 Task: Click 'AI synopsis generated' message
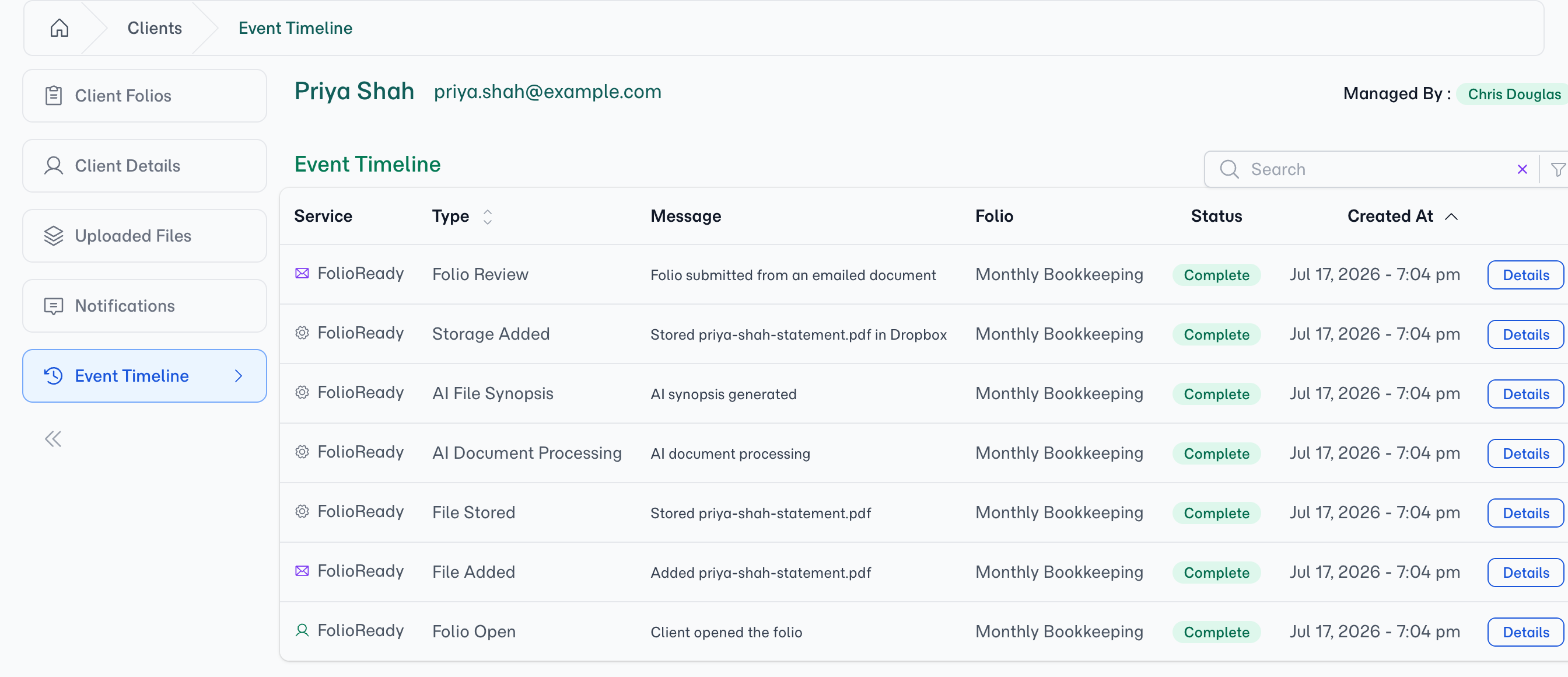pyautogui.click(x=723, y=395)
